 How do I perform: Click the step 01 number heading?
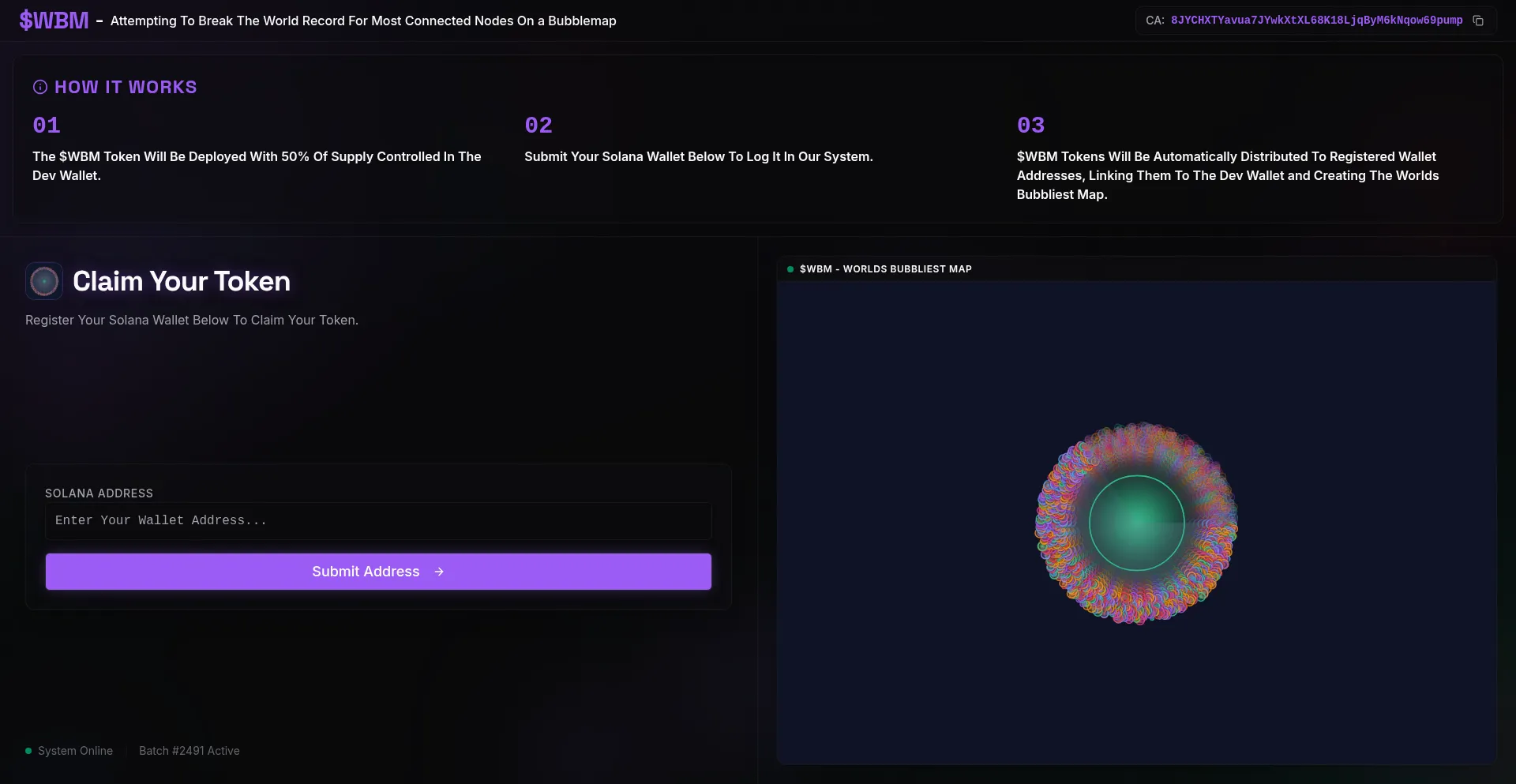(47, 125)
